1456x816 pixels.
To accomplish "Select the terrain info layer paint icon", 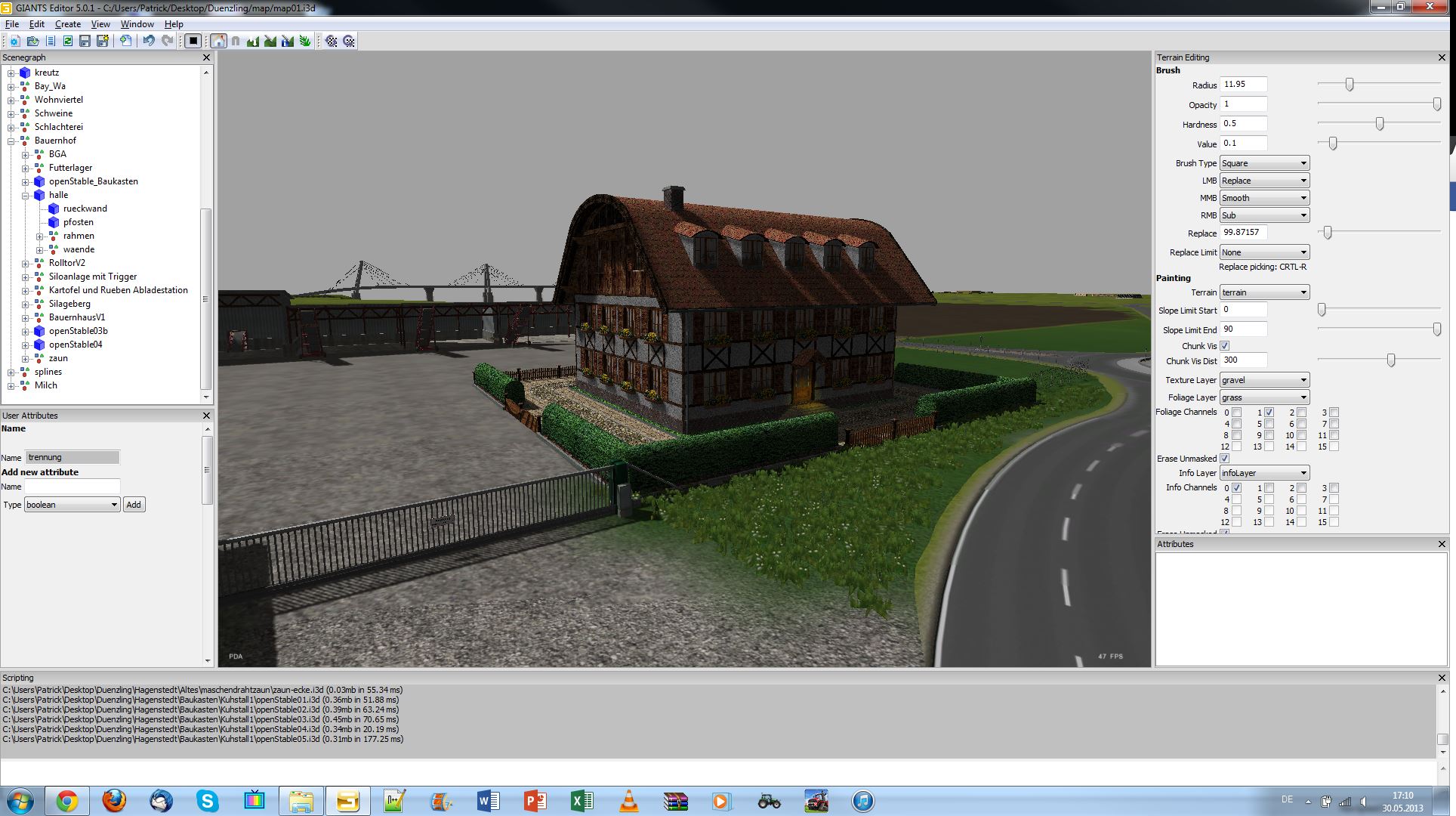I will [x=288, y=41].
